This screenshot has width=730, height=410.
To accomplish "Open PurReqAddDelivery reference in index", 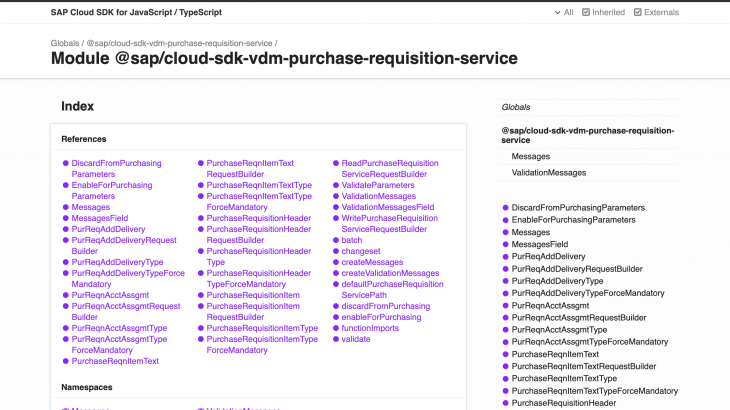I will [x=108, y=229].
